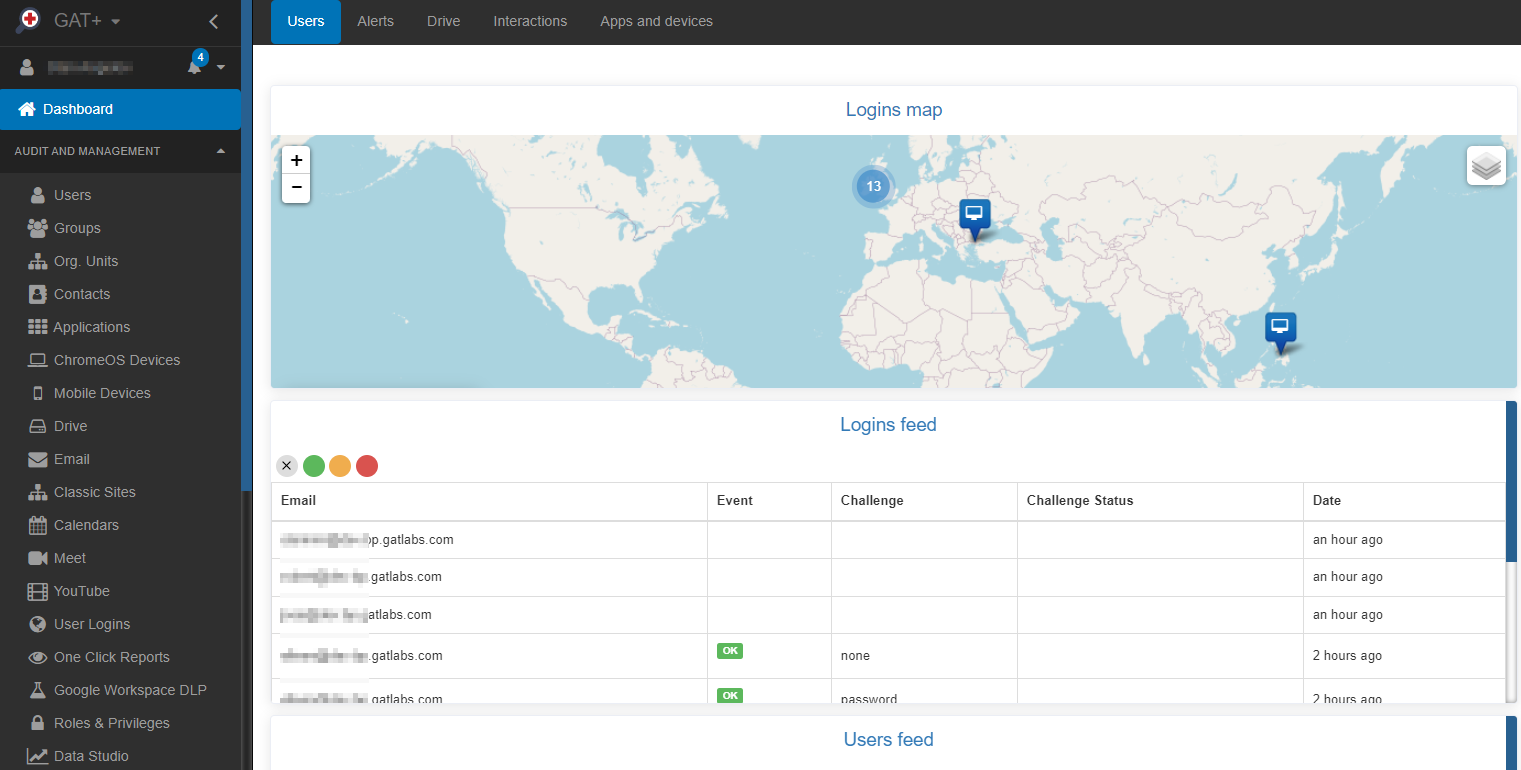Open the Logins map heading link
The width and height of the screenshot is (1521, 770).
tap(894, 110)
